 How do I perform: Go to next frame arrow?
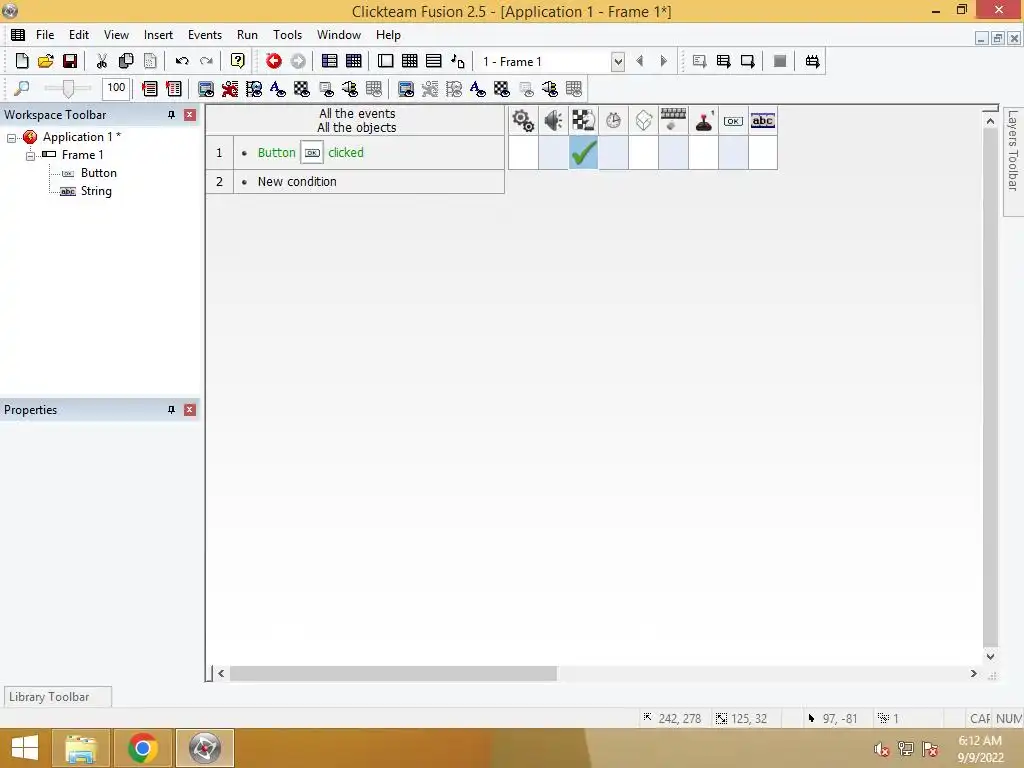[x=664, y=61]
